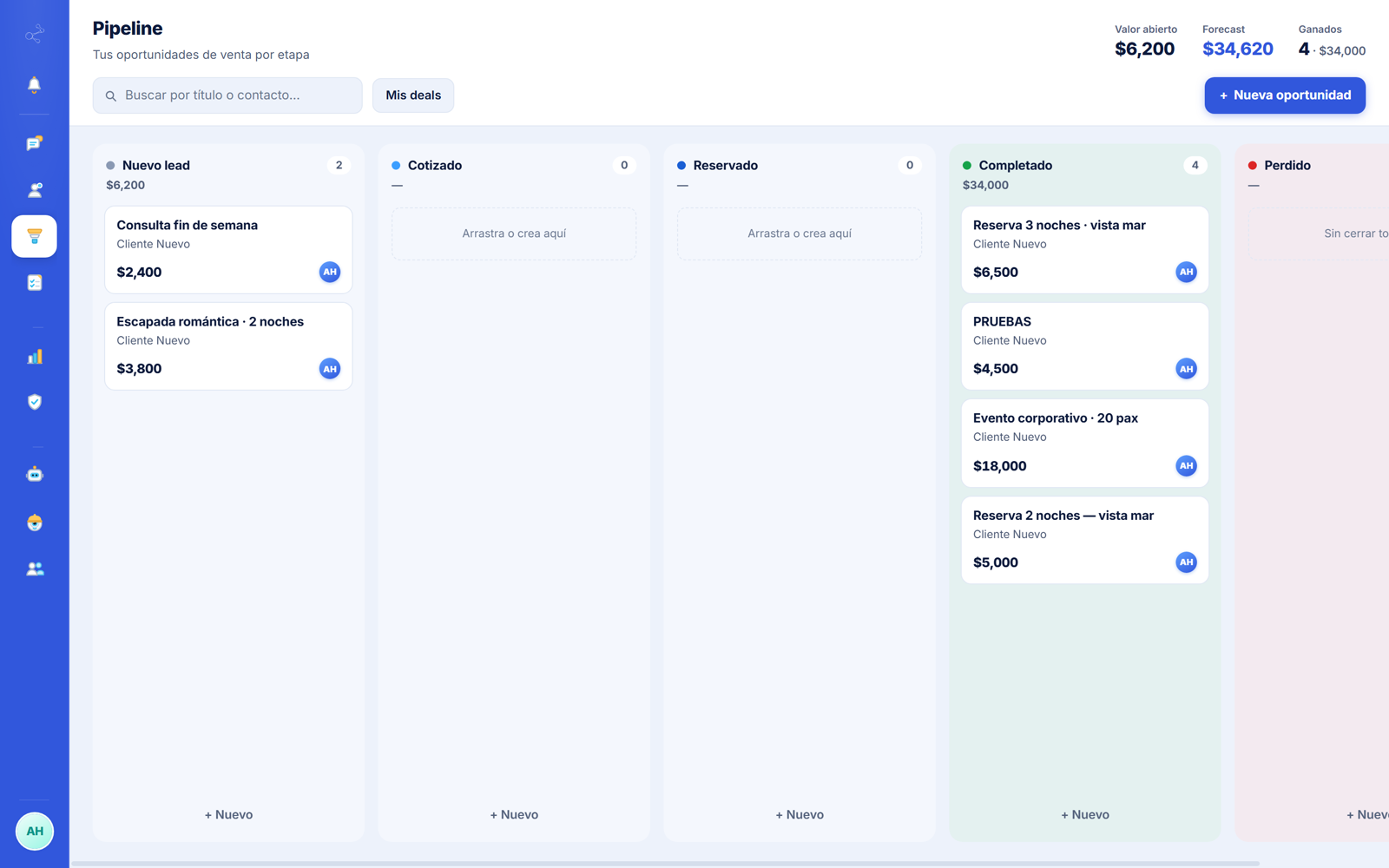Open the Evento corporativo · 20 pax card
The width and height of the screenshot is (1389, 868).
tap(1085, 443)
